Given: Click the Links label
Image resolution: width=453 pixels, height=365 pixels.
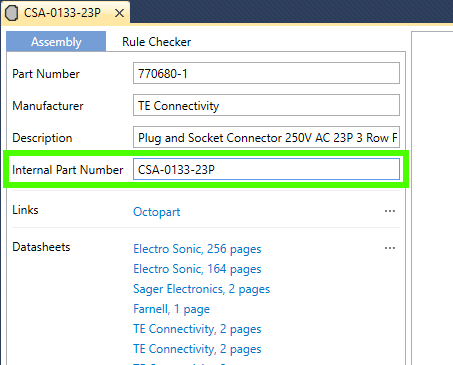Looking at the screenshot, I should (25, 210).
